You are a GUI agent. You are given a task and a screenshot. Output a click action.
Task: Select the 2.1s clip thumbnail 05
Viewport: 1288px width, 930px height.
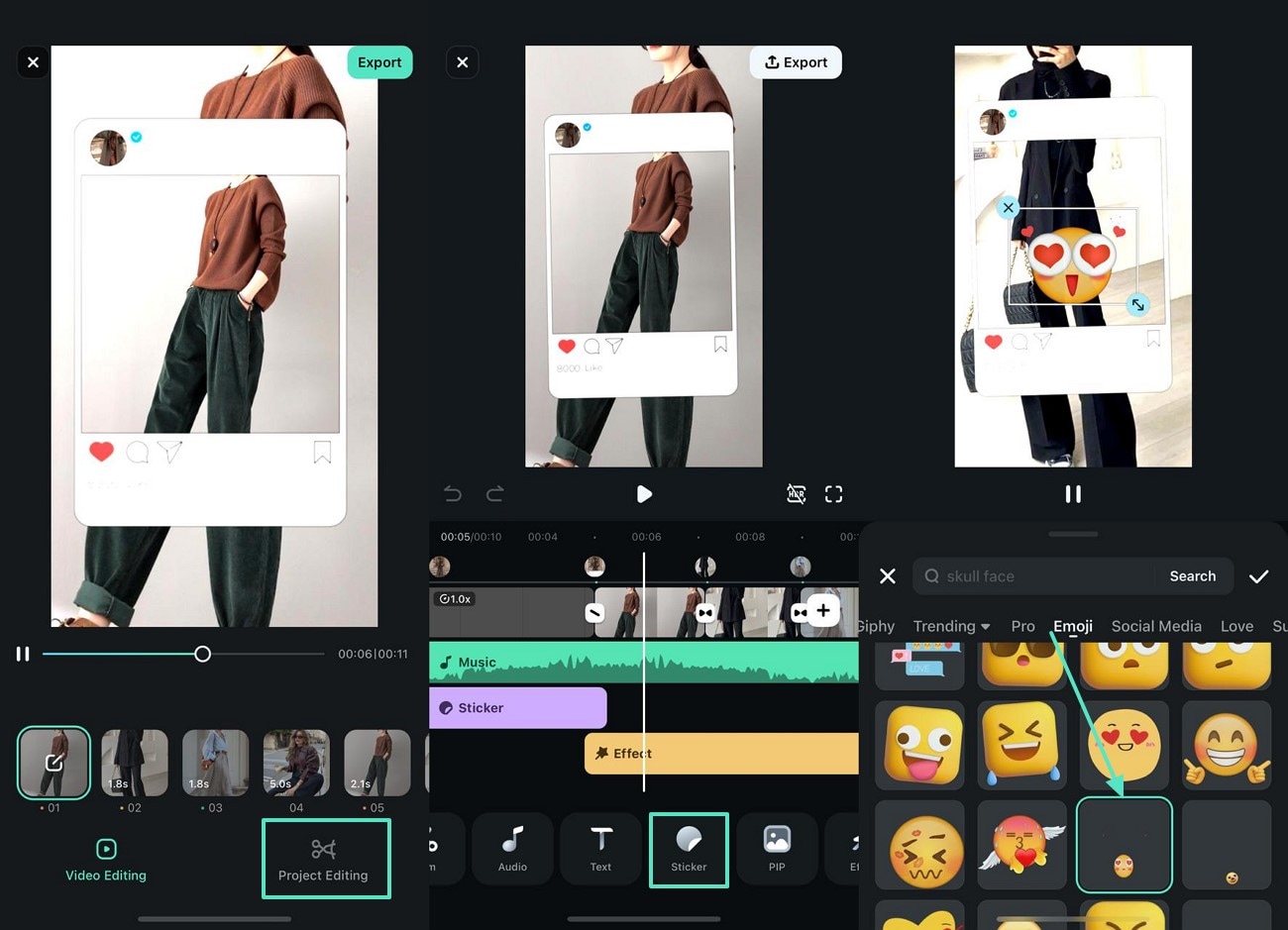(376, 762)
